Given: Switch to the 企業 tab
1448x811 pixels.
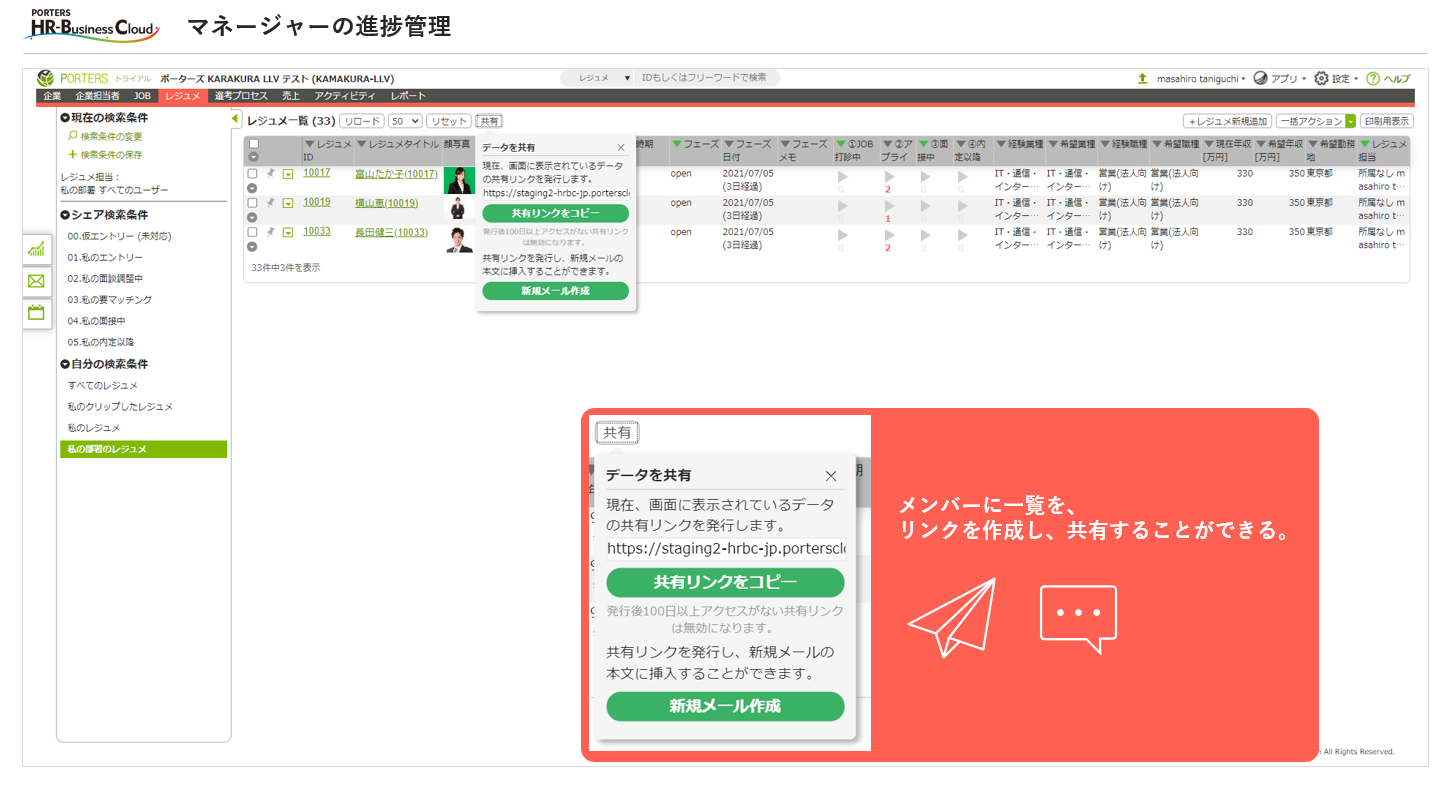Looking at the screenshot, I should (x=52, y=96).
